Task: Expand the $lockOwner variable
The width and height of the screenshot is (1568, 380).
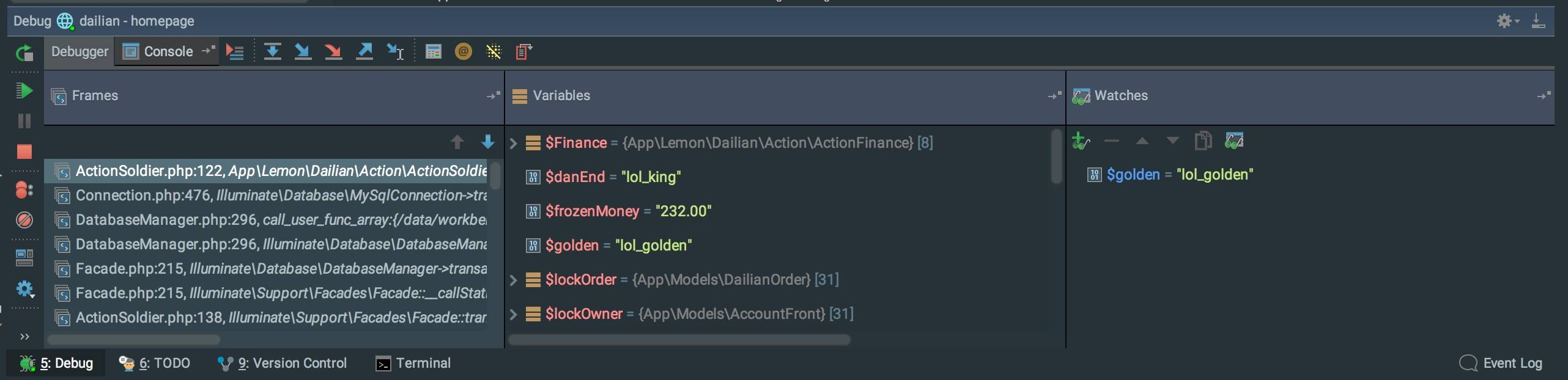Action: 514,315
